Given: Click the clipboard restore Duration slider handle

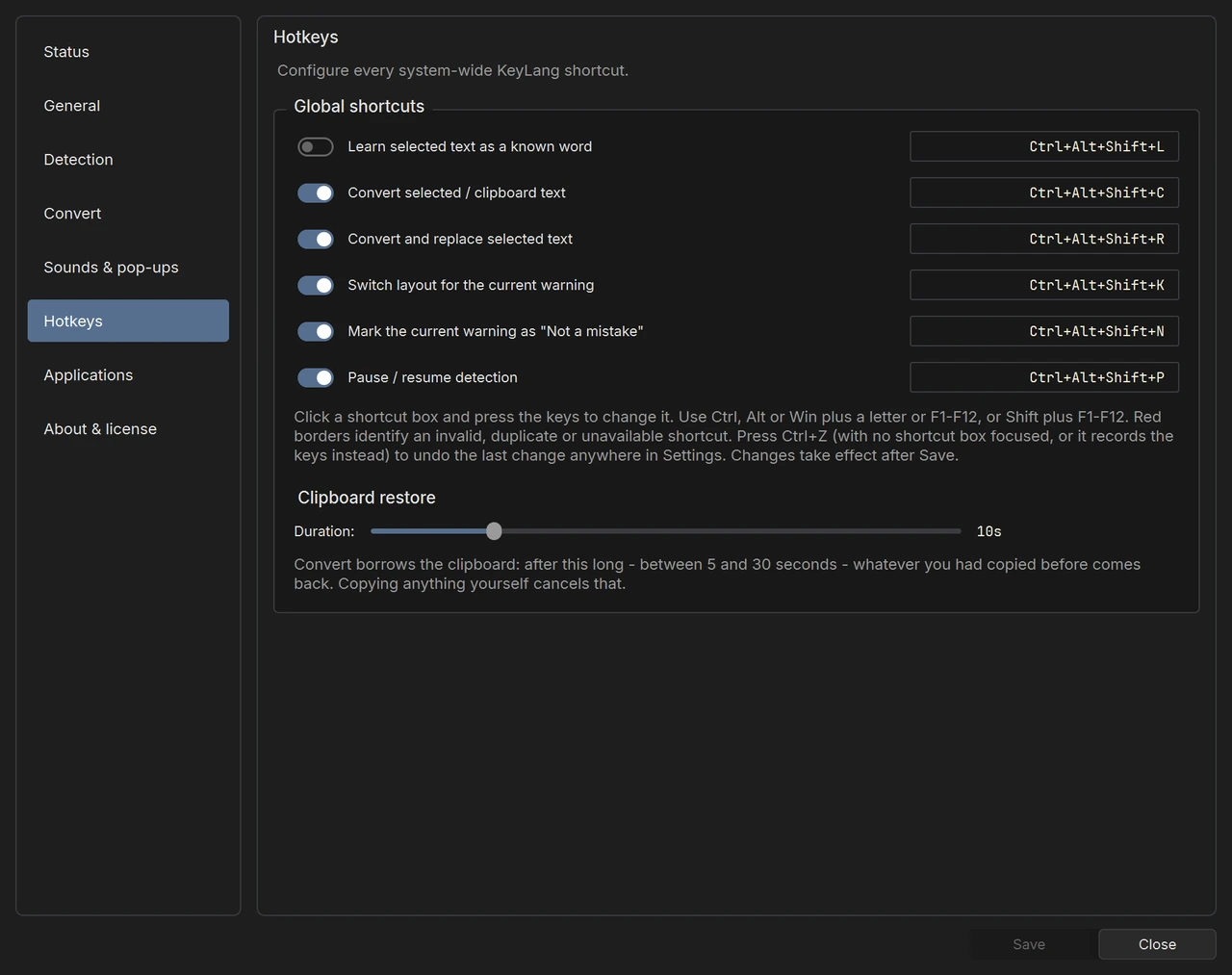Looking at the screenshot, I should point(494,531).
